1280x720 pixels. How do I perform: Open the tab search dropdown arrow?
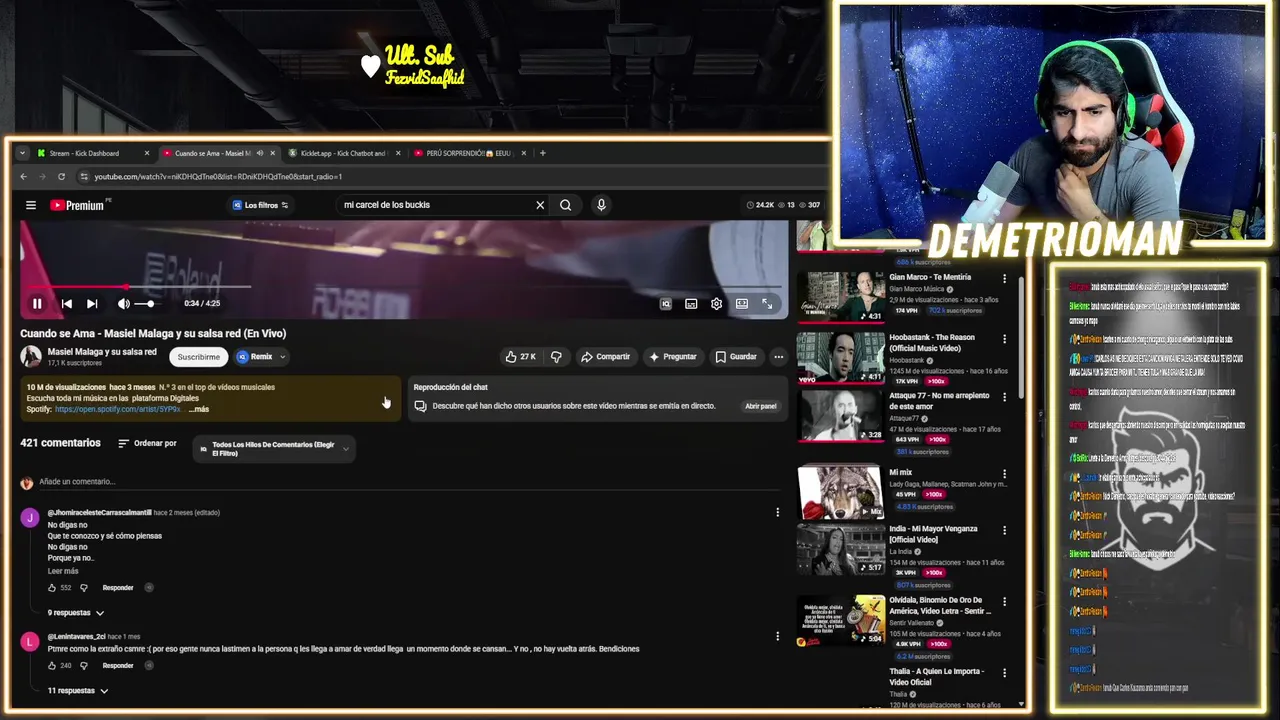click(22, 153)
